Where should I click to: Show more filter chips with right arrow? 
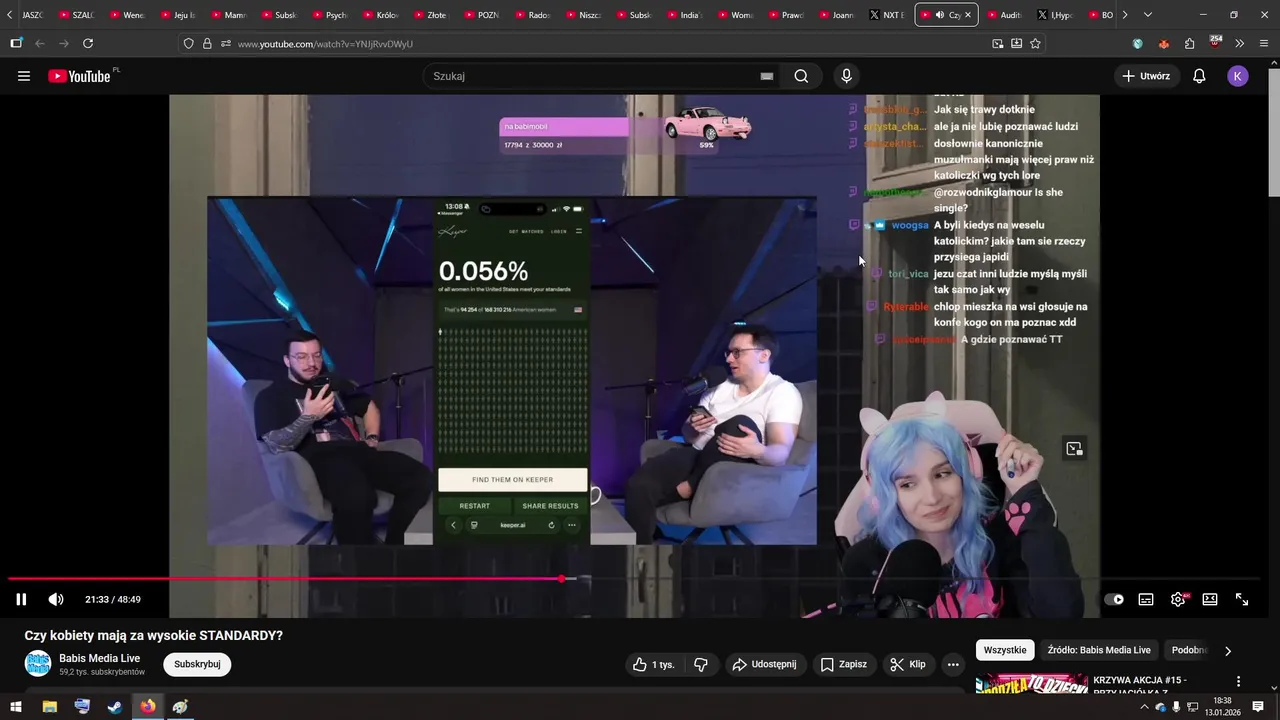pyautogui.click(x=1228, y=651)
